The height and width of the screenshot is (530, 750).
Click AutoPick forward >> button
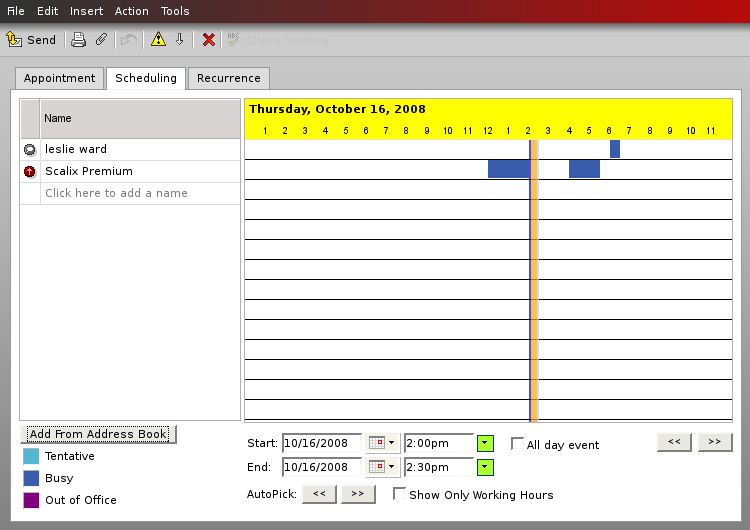[x=356, y=494]
